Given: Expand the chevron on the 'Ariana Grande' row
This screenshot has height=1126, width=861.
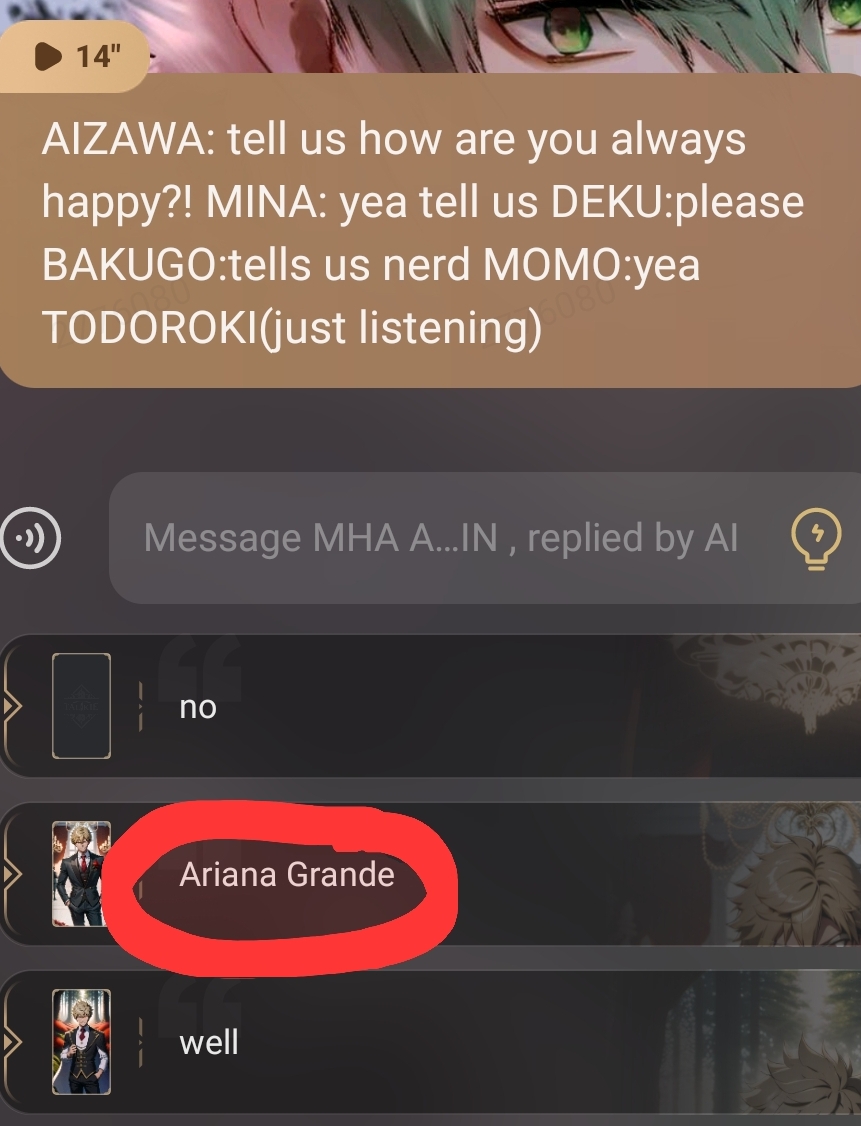Looking at the screenshot, I should (x=11, y=874).
